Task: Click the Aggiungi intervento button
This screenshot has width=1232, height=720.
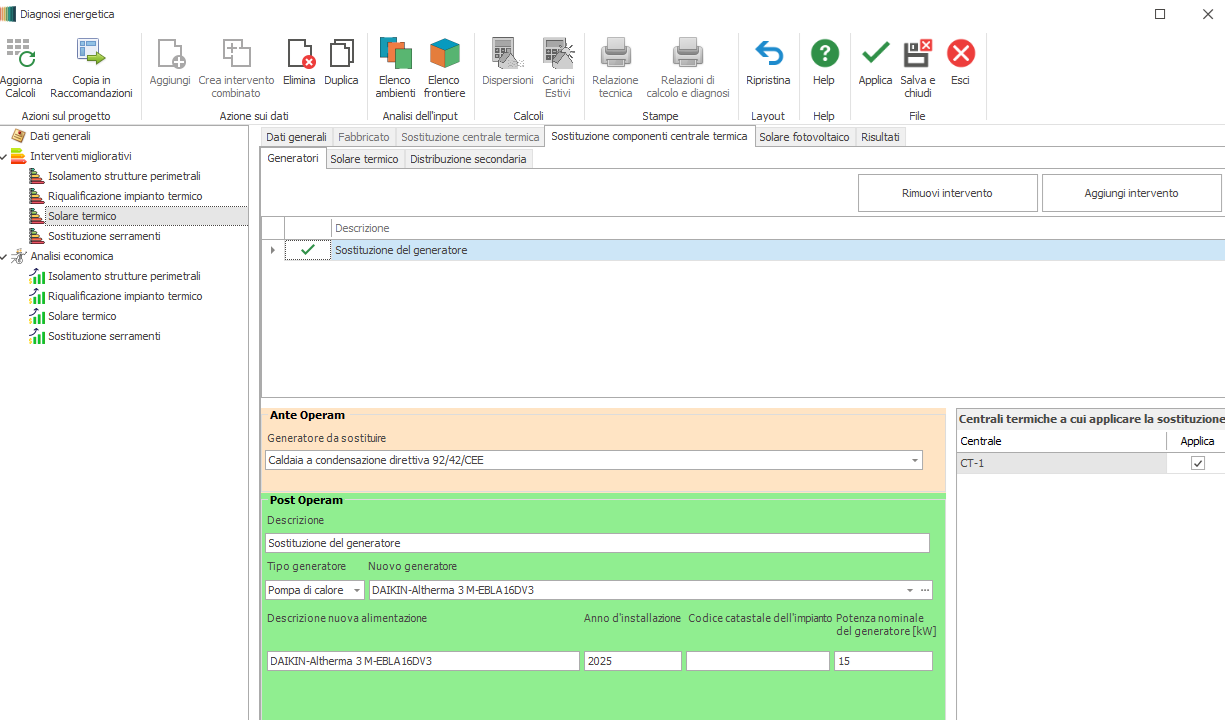Action: pos(1131,193)
